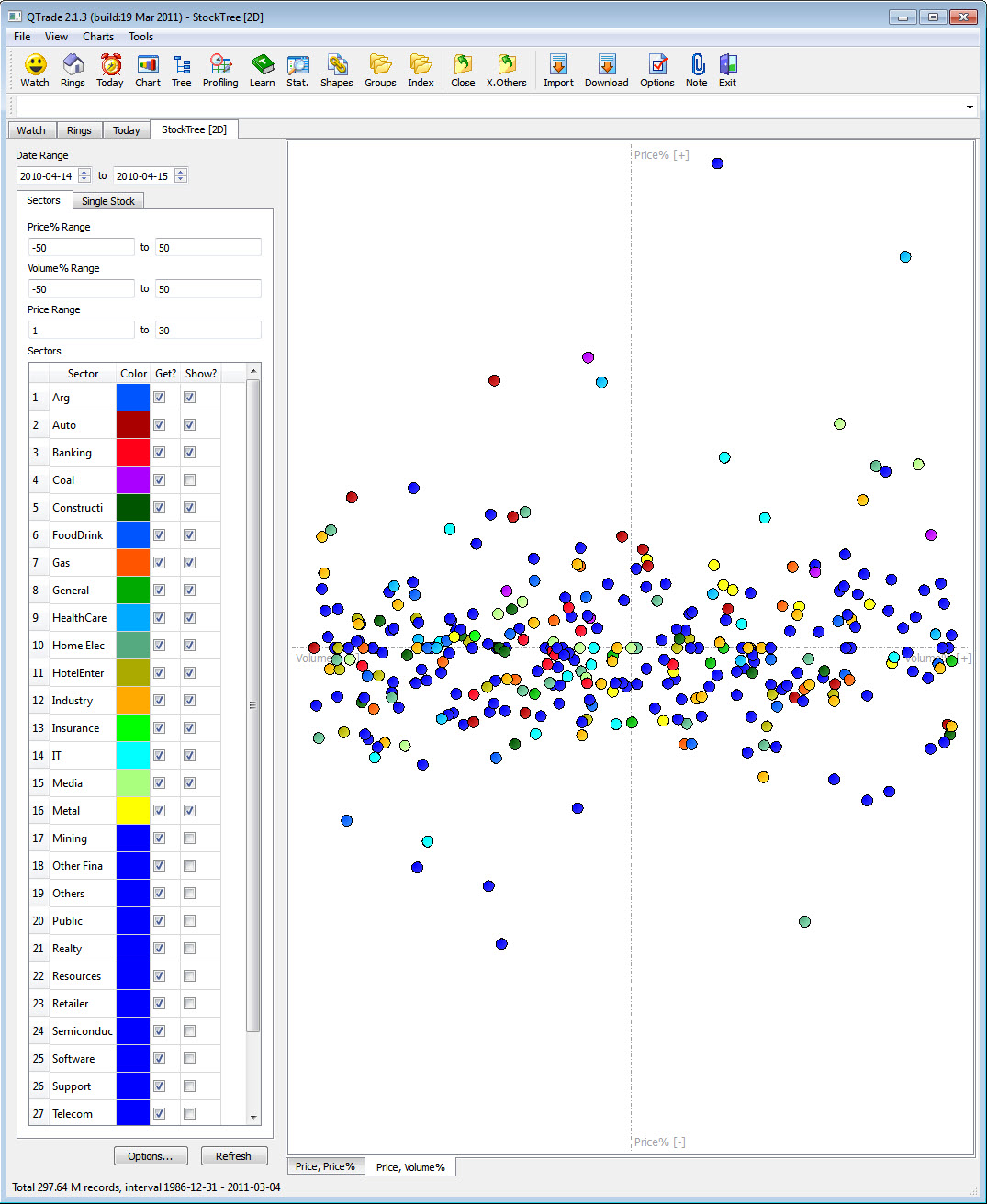
Task: Open the Chart tool
Action: click(147, 70)
